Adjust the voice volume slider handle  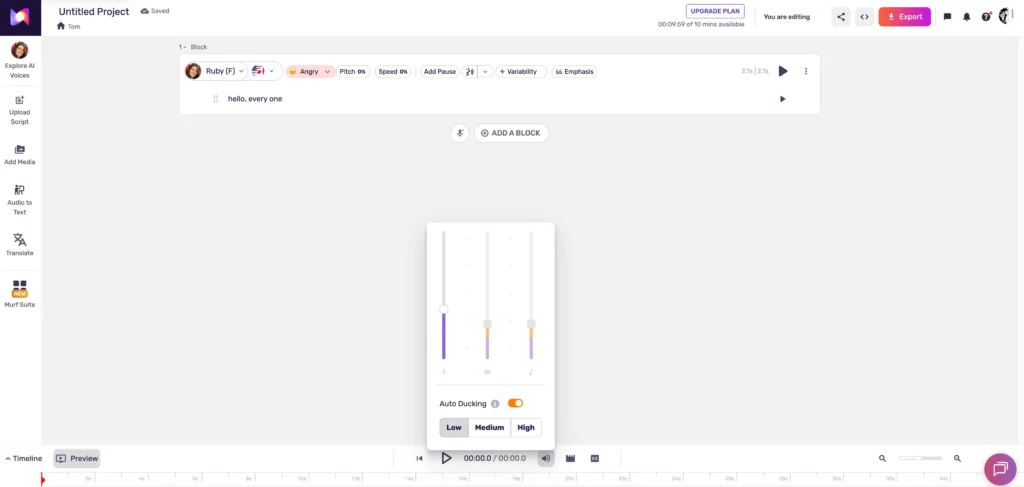[443, 309]
